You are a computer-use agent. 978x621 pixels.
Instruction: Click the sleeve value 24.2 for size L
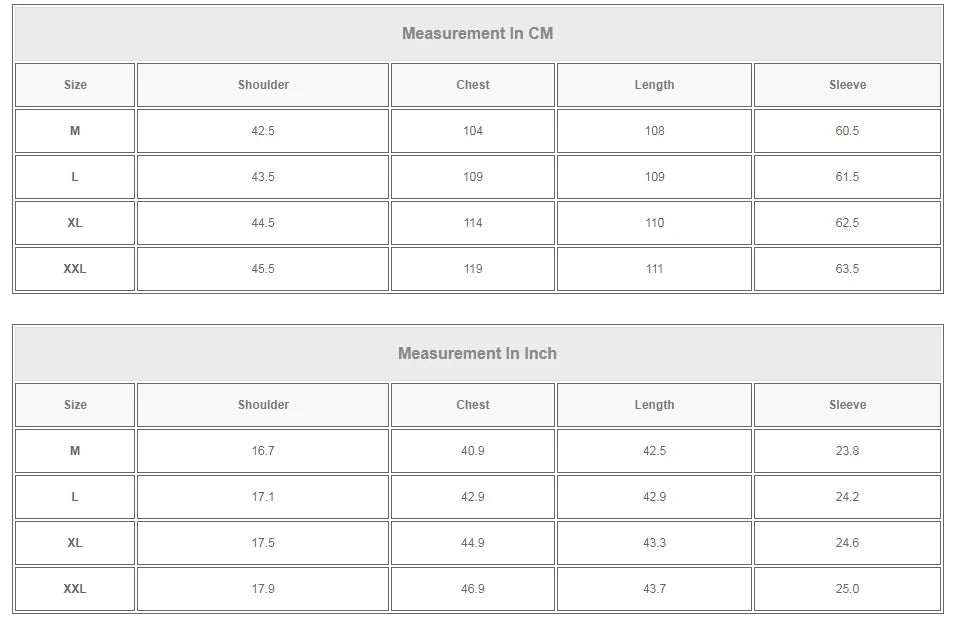pyautogui.click(x=847, y=497)
